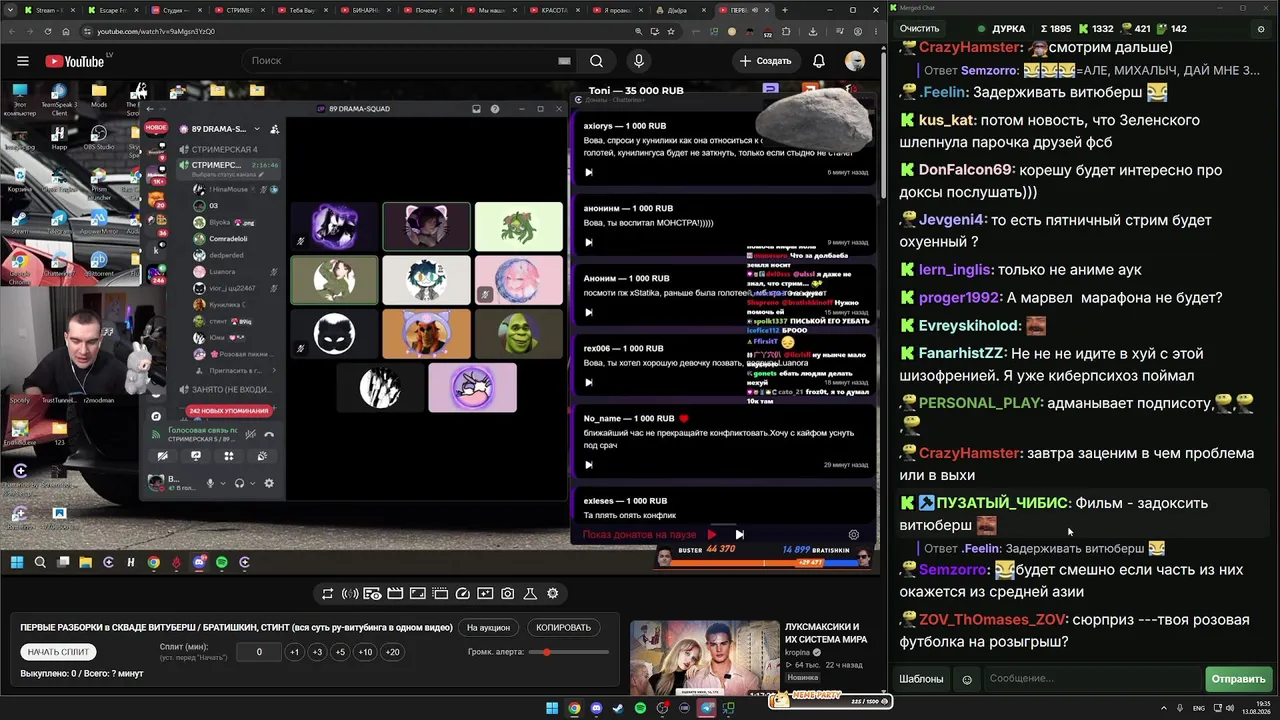Play the axiorys 1 000 RUB donation

click(x=588, y=172)
